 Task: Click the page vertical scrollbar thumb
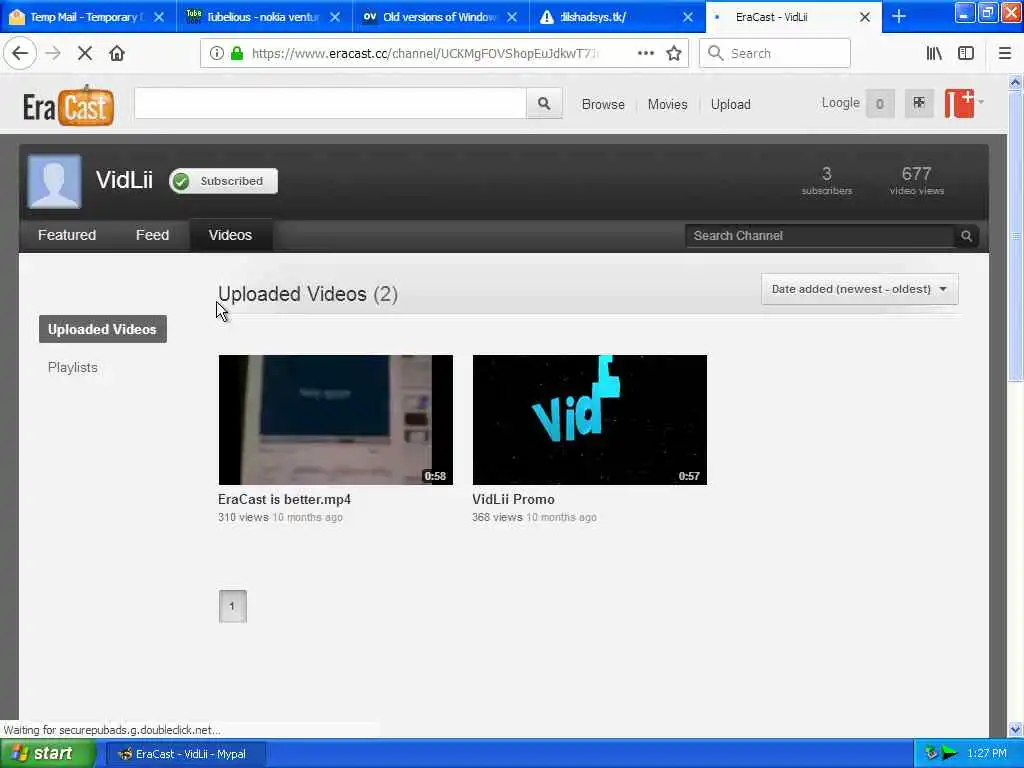pos(1015,235)
